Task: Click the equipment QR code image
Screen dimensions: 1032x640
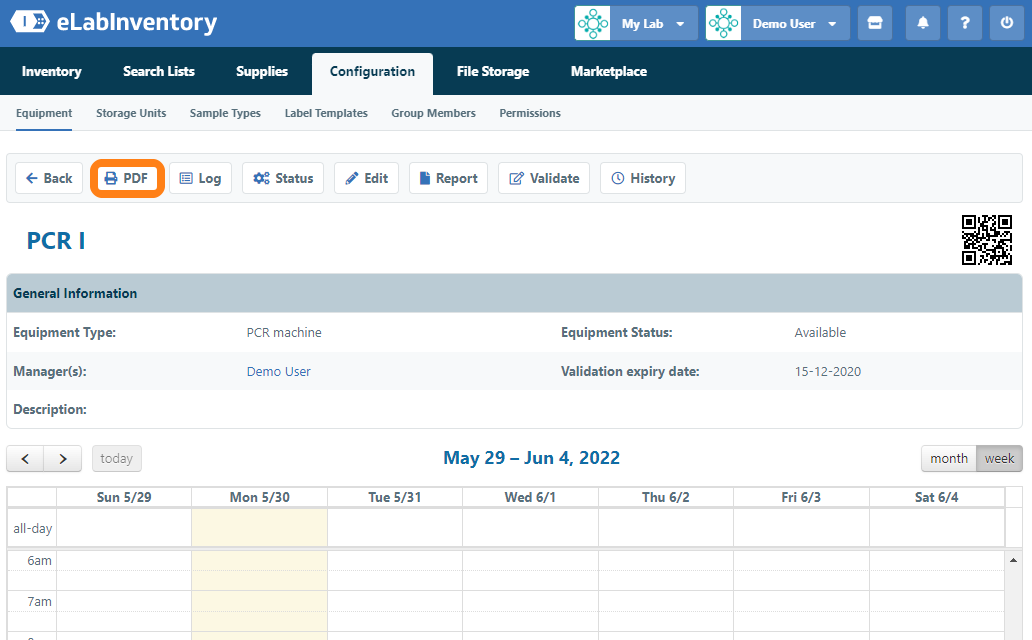Action: coord(986,240)
